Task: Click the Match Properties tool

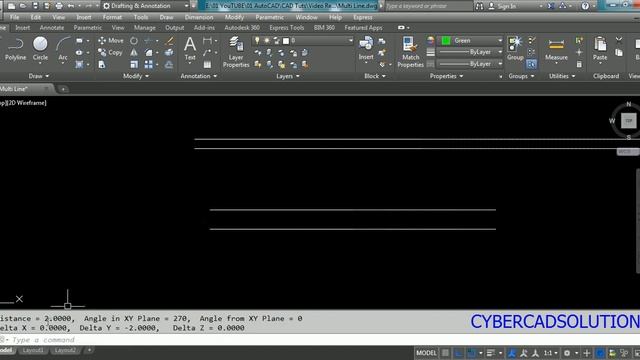Action: coord(410,52)
